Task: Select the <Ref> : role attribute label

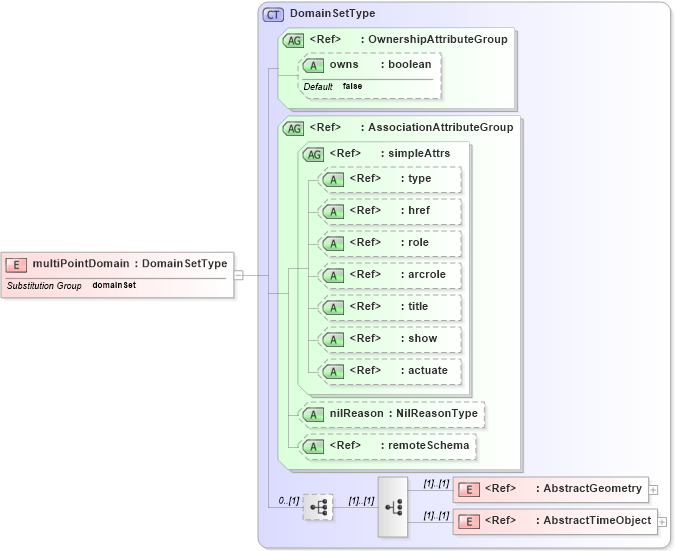Action: tap(389, 242)
